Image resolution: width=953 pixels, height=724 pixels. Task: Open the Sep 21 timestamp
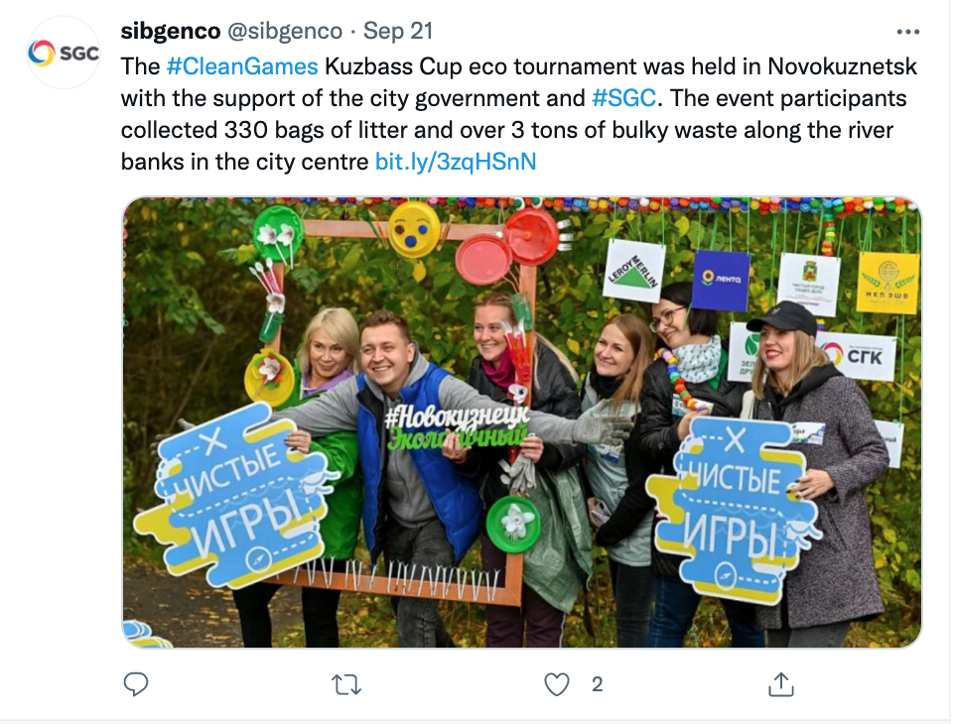[x=398, y=31]
